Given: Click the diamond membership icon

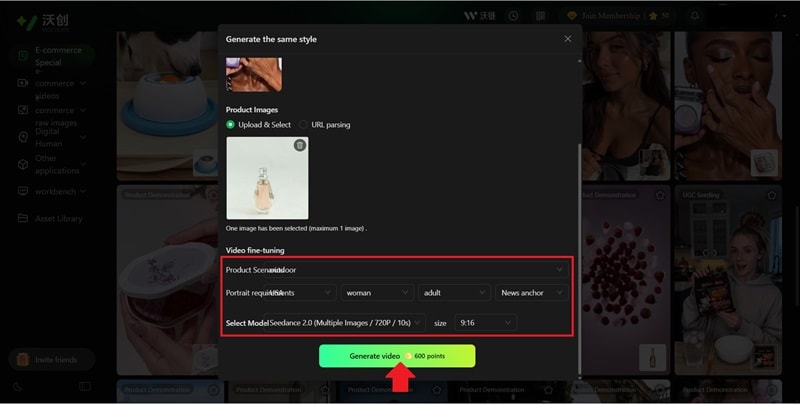Looking at the screenshot, I should tap(572, 16).
